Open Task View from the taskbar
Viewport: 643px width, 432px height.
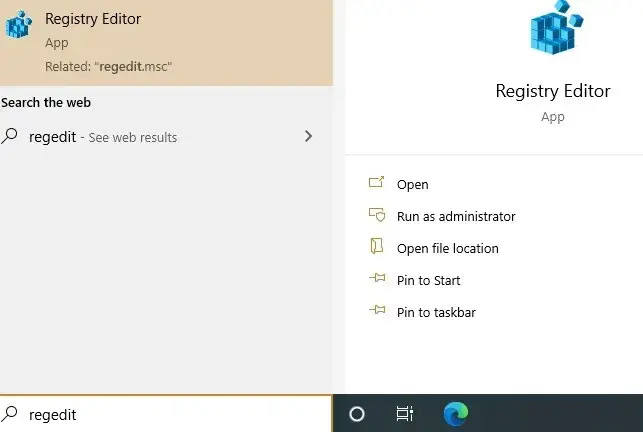(405, 414)
